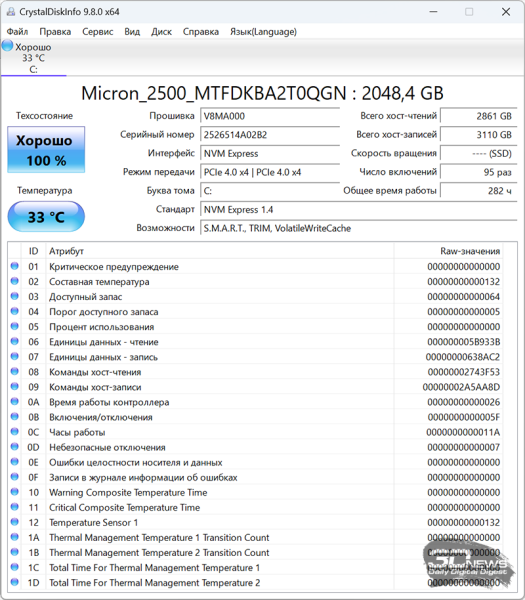This screenshot has width=525, height=600.
Task: Click status dot for Temperature Sensor 1 row
Action: [x=15, y=522]
